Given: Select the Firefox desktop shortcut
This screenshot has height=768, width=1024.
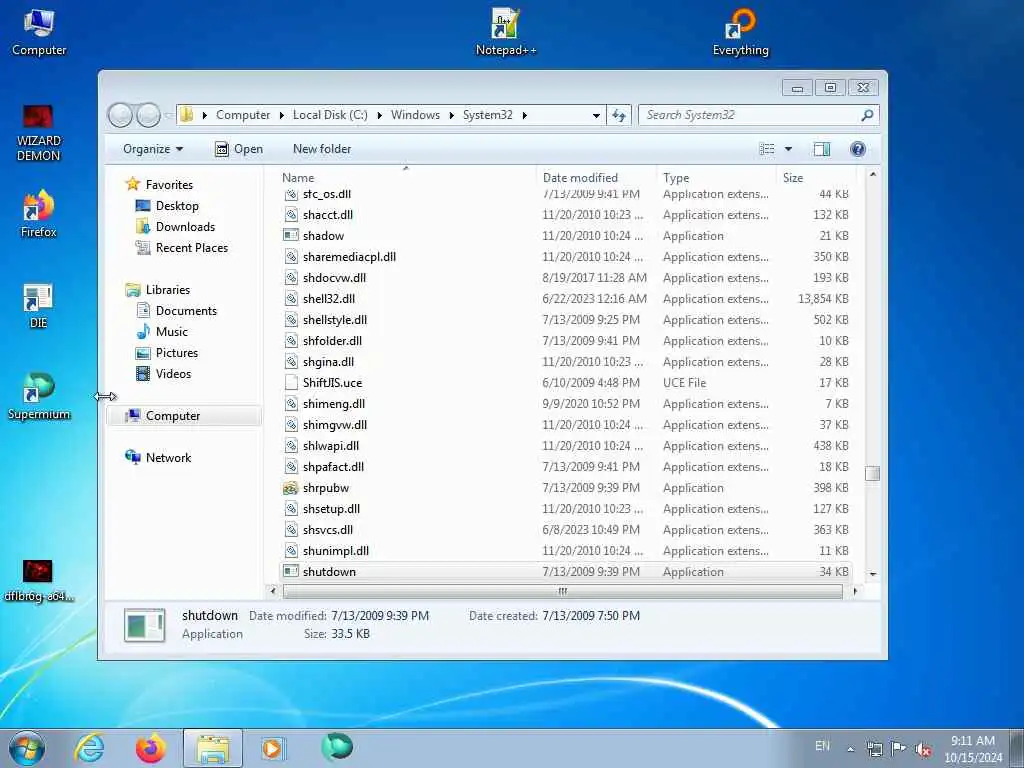Looking at the screenshot, I should coord(39,214).
